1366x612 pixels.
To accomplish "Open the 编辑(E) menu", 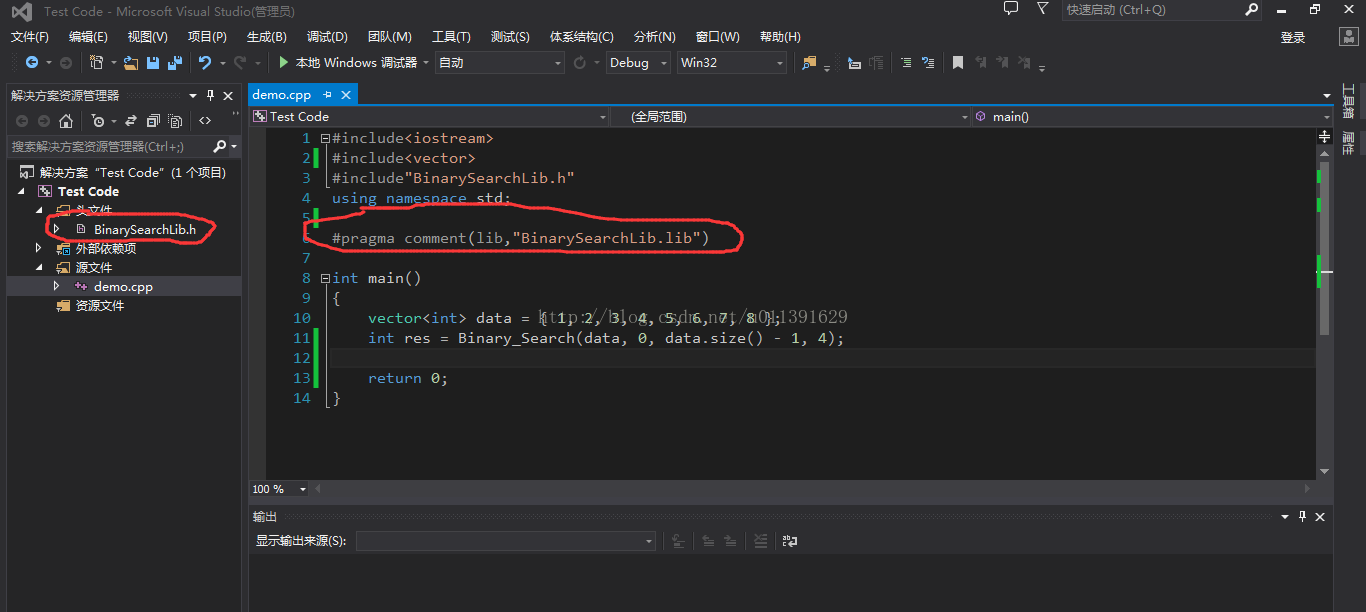I will (x=88, y=37).
